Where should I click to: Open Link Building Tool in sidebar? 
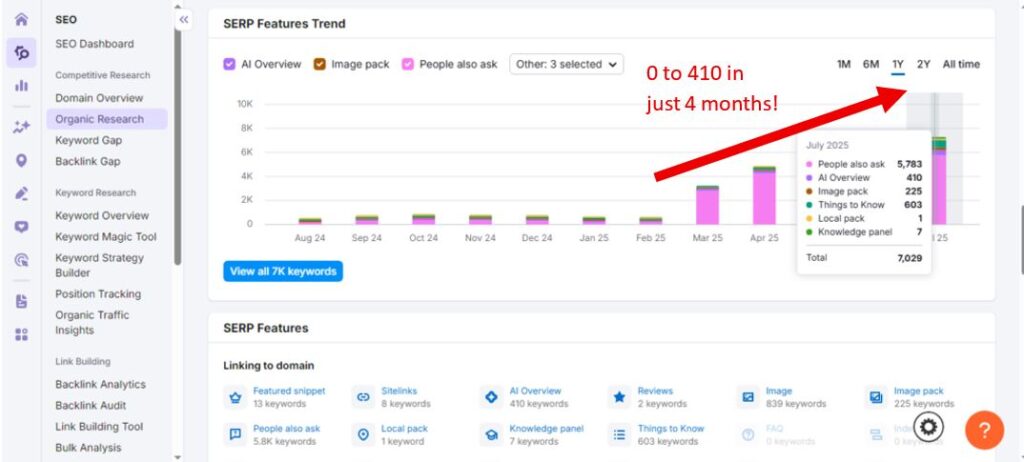coord(99,426)
